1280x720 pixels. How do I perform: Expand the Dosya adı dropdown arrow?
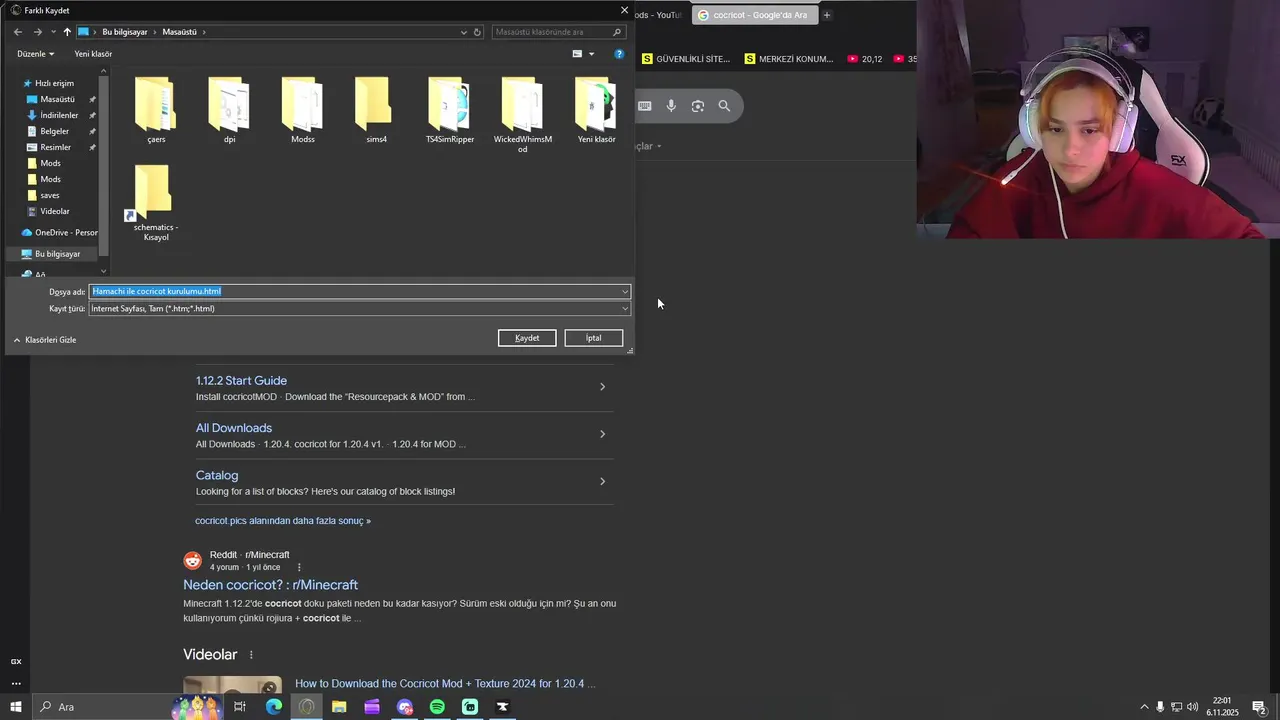(625, 292)
